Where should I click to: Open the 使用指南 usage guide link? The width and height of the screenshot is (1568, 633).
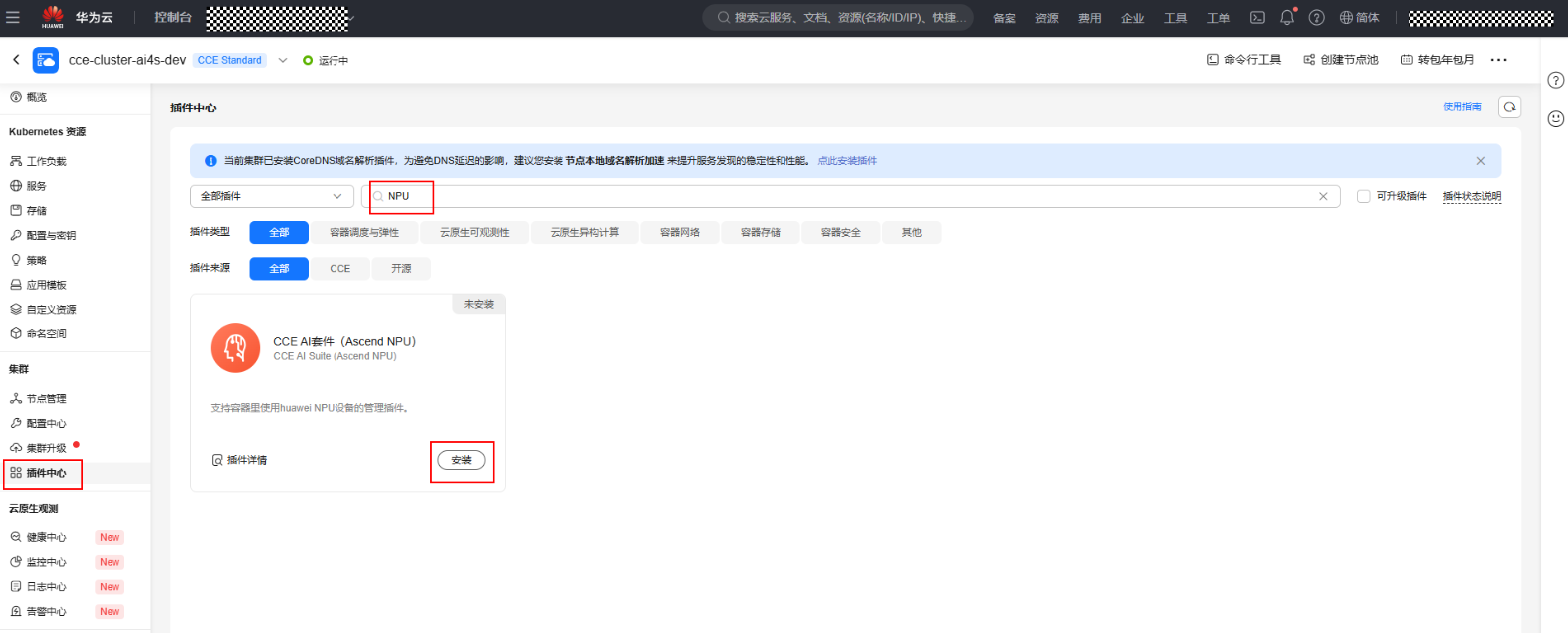tap(1462, 106)
